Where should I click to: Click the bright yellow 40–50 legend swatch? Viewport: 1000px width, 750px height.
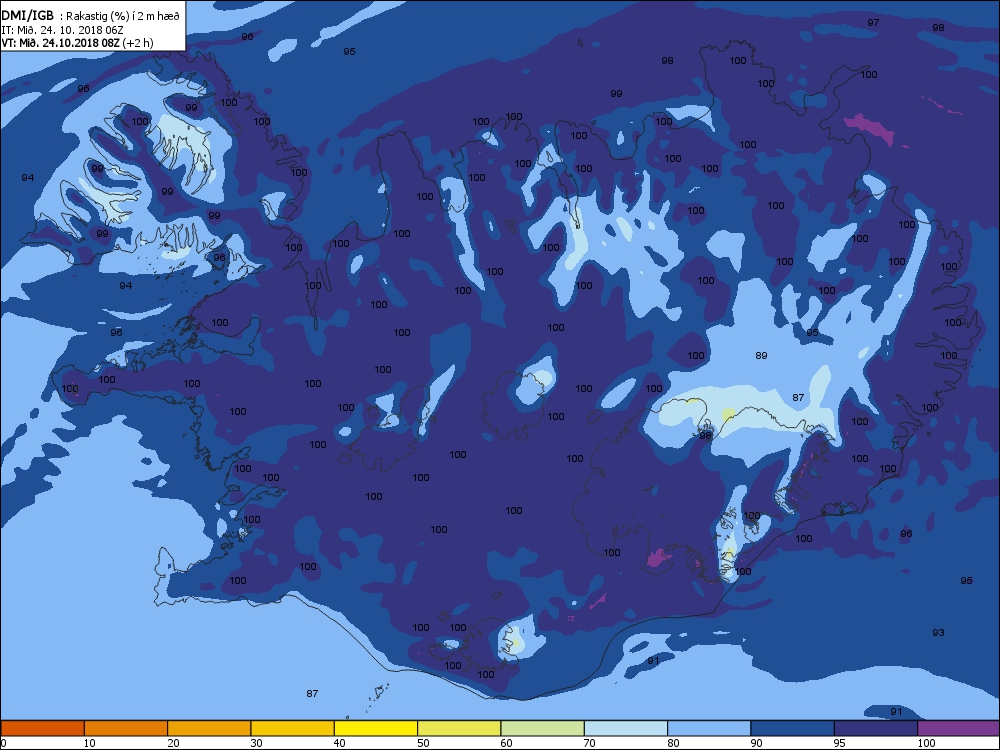tap(376, 728)
